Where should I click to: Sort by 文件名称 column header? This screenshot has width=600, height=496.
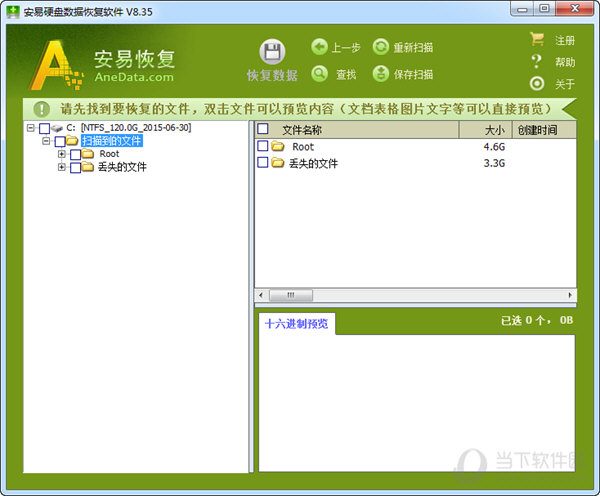[357, 130]
